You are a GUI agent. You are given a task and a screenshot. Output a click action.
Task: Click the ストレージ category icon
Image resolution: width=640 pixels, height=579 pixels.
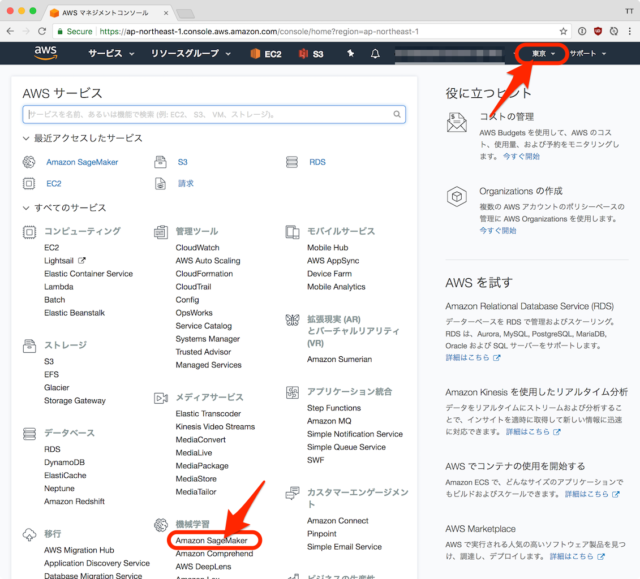coord(29,346)
